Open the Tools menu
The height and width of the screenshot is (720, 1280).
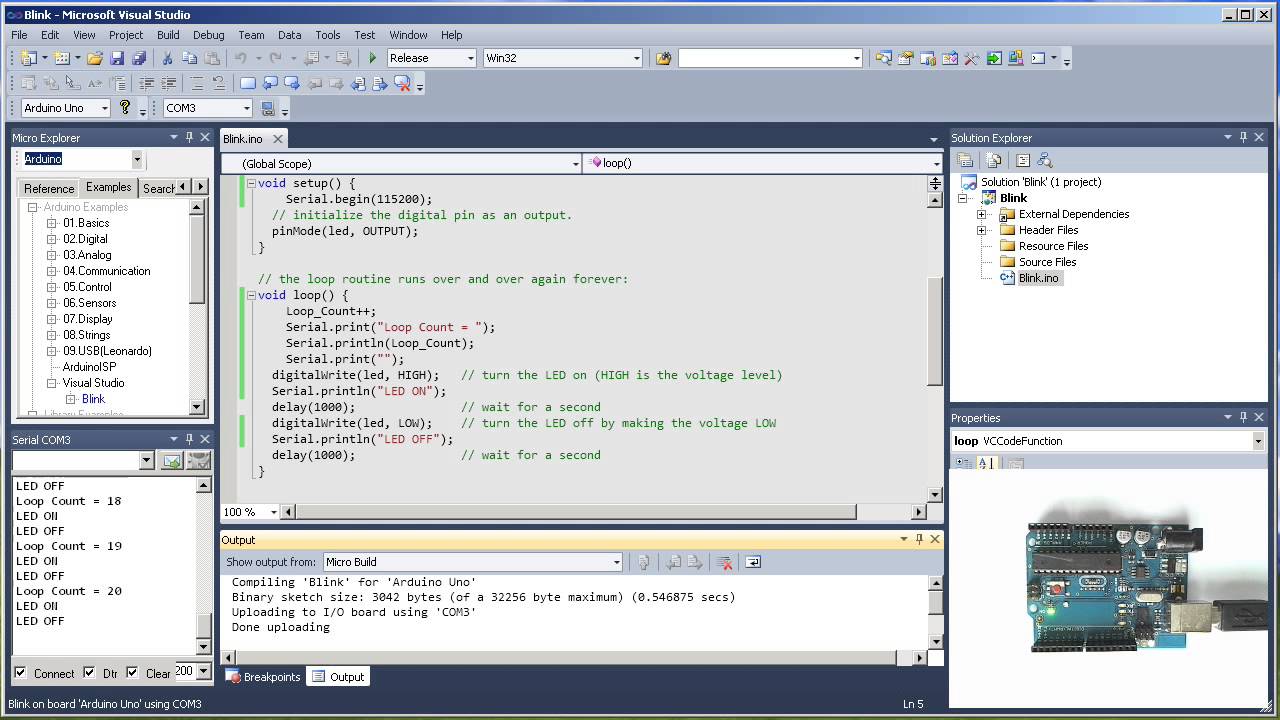click(x=328, y=35)
